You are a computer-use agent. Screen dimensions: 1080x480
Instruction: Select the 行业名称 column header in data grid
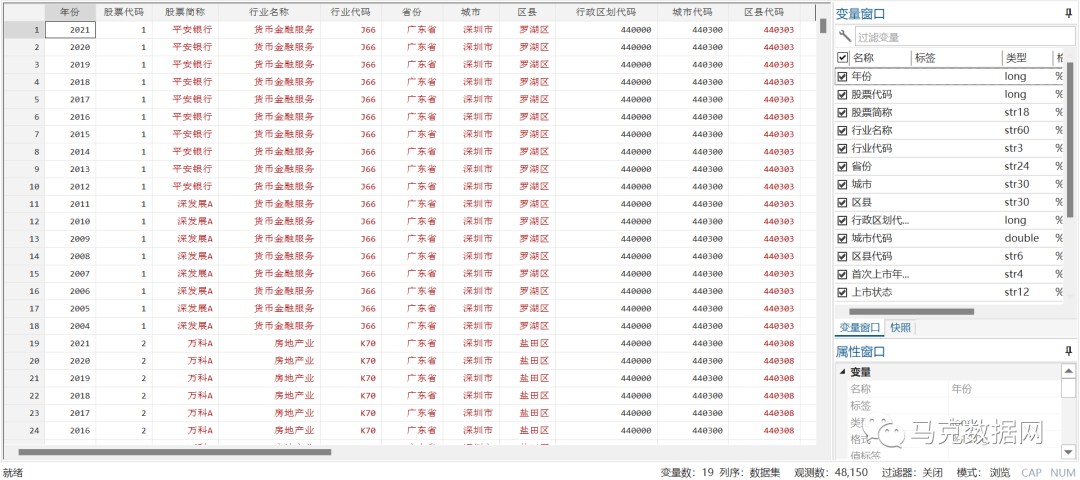(x=269, y=12)
